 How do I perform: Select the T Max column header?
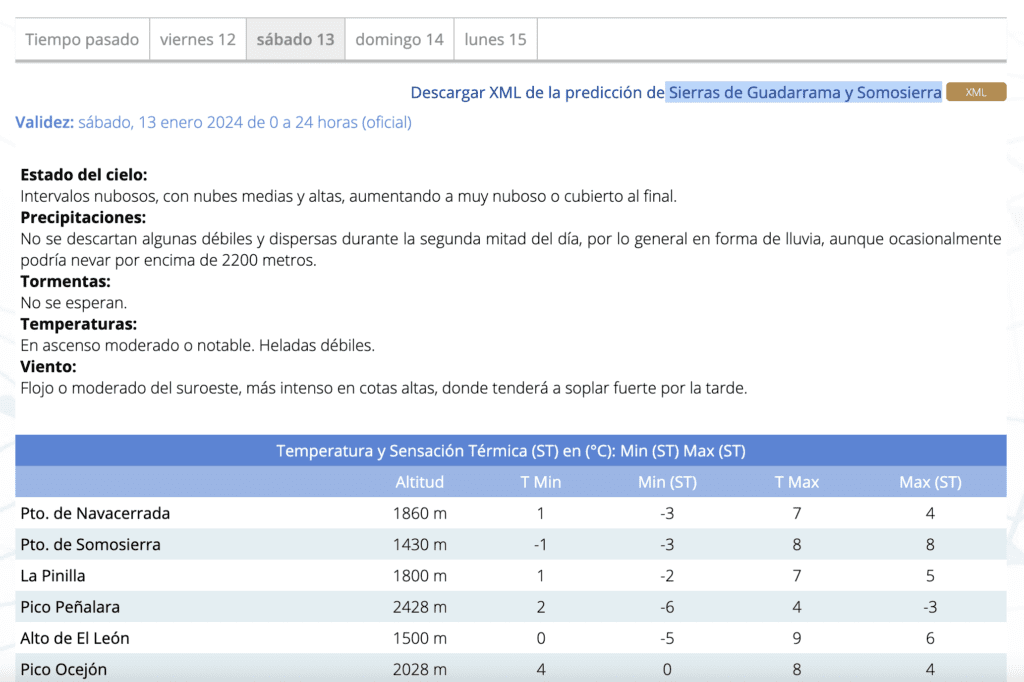coord(796,482)
